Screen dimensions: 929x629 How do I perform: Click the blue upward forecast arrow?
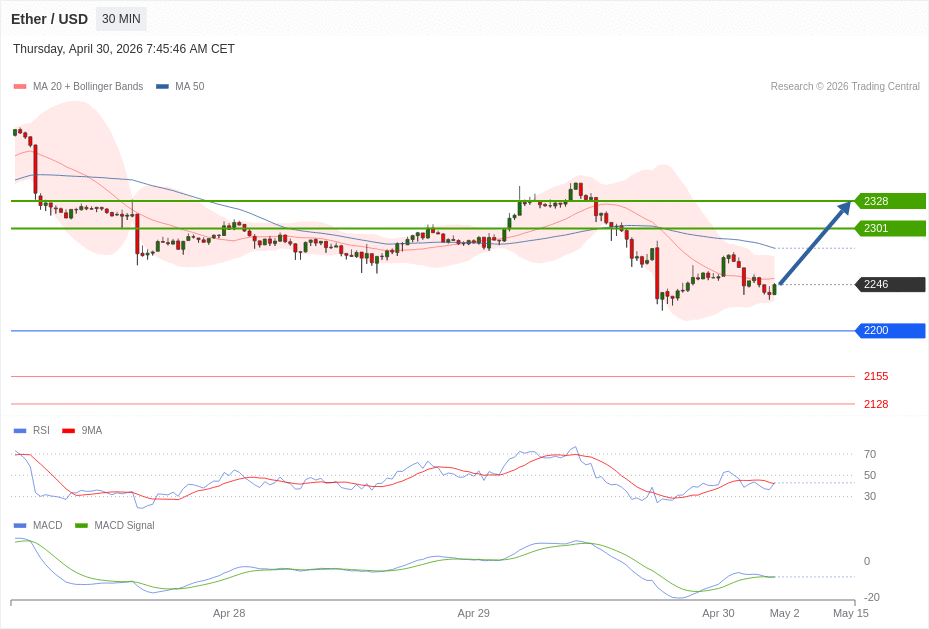[814, 244]
